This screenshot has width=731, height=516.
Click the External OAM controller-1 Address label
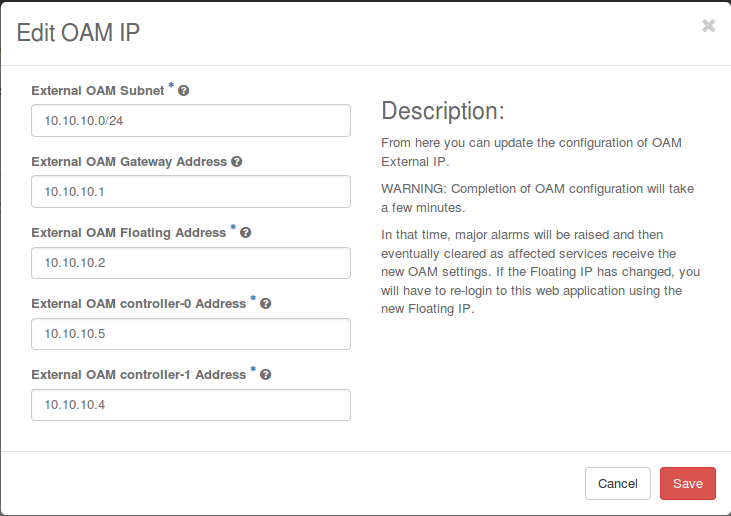(x=139, y=375)
